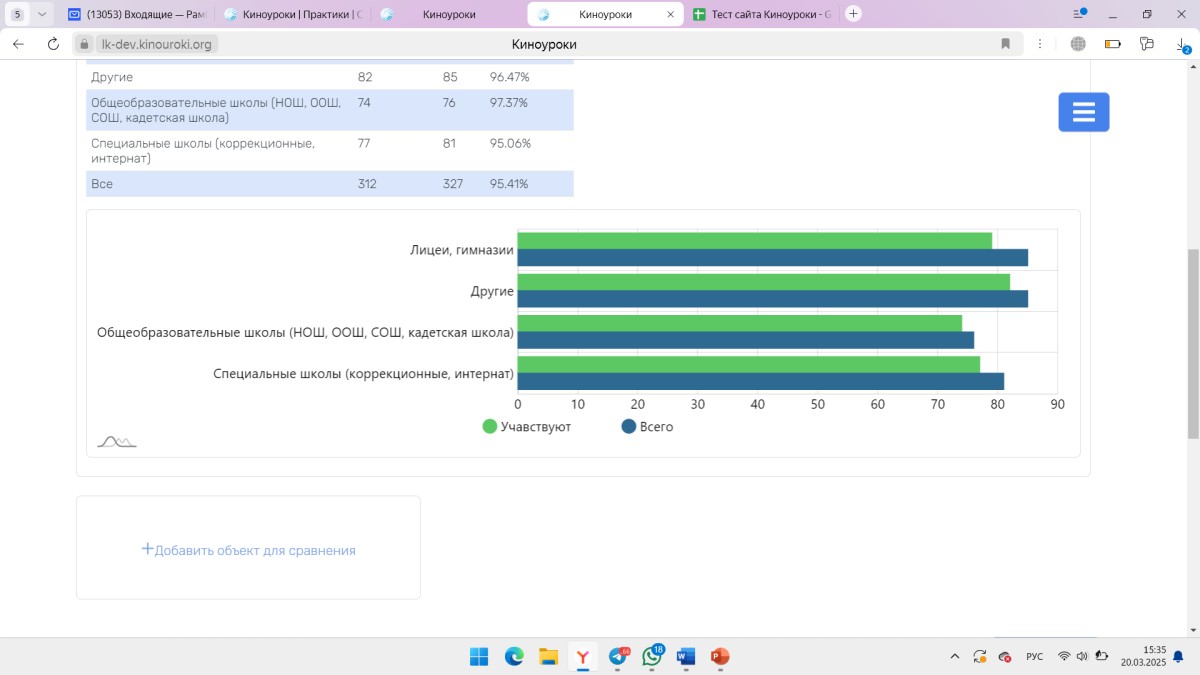Toggle the 'Всего' series in chart legend

[647, 427]
